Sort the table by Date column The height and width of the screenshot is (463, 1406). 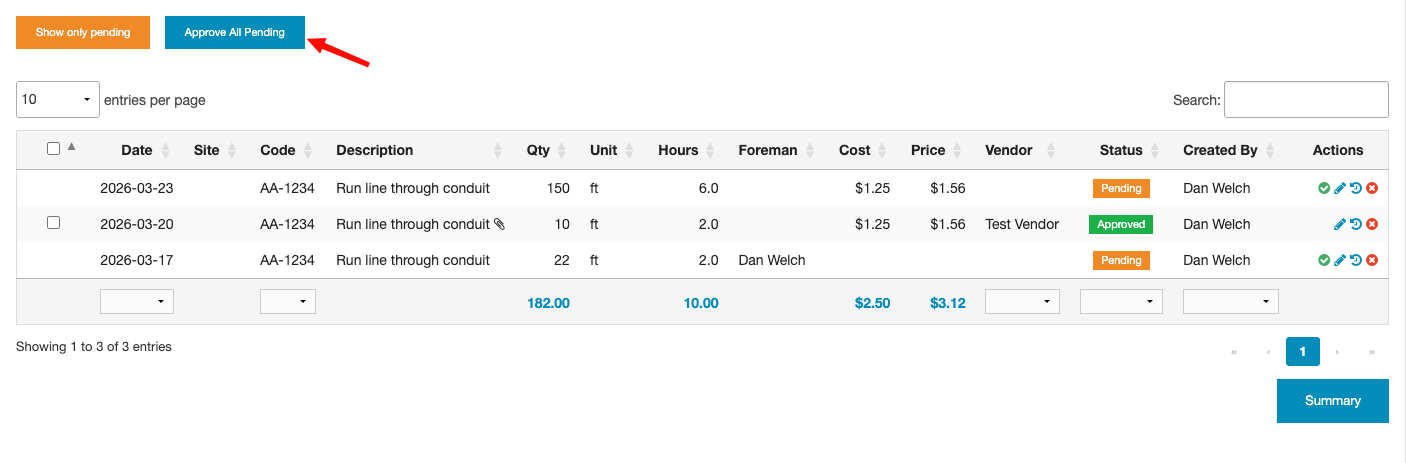tap(137, 150)
